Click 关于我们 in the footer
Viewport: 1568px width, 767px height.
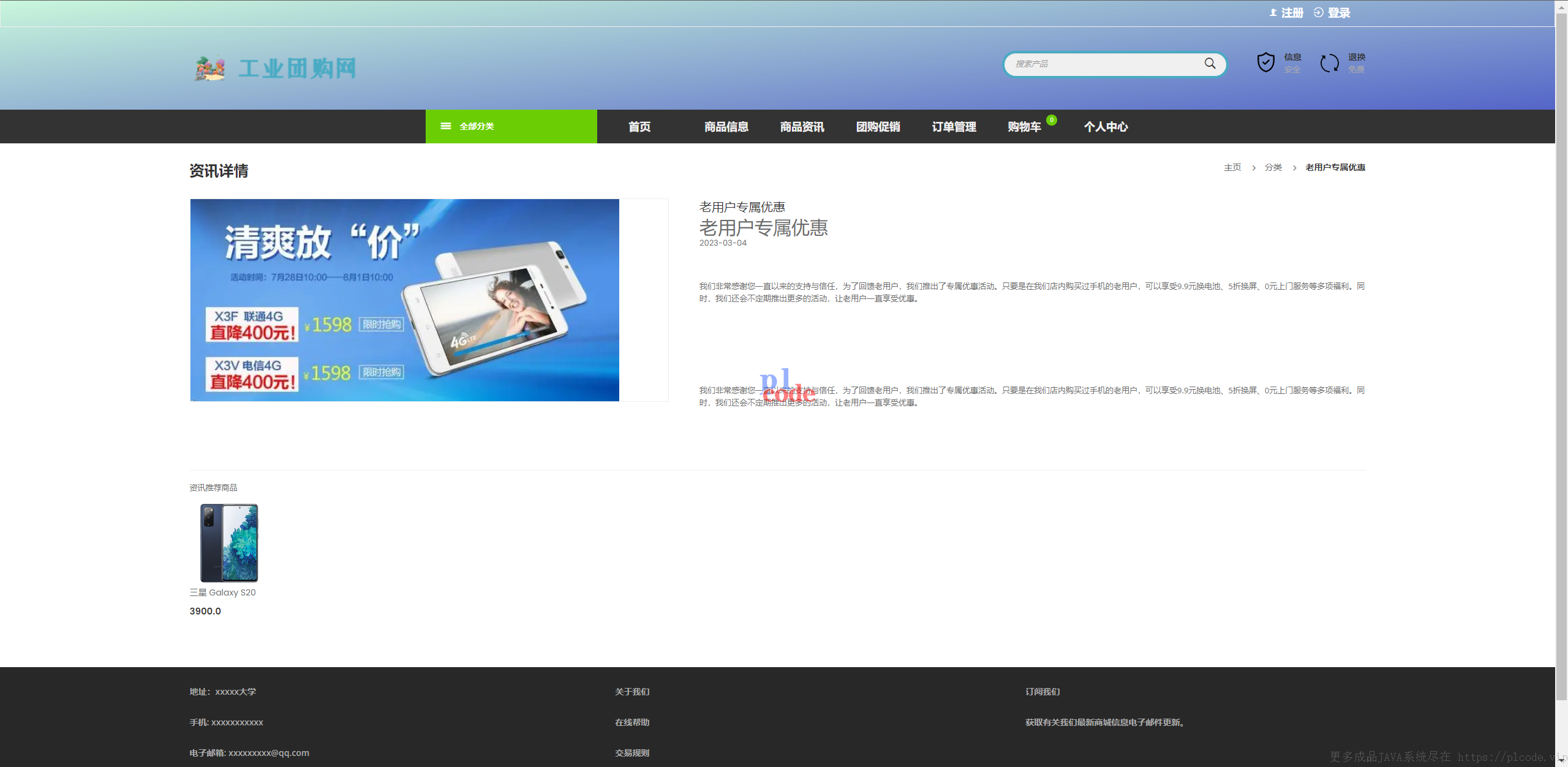tap(632, 692)
